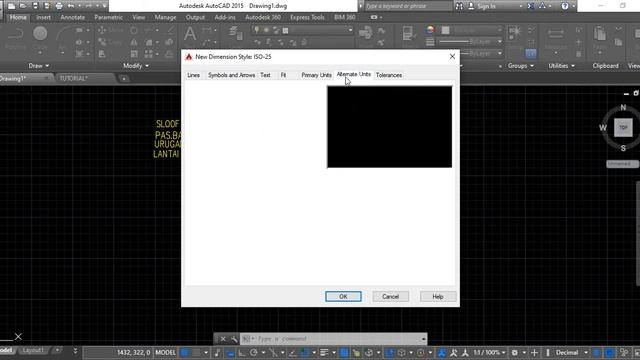Open the BIM 360 ribbon tab
The width and height of the screenshot is (640, 360).
pos(344,17)
